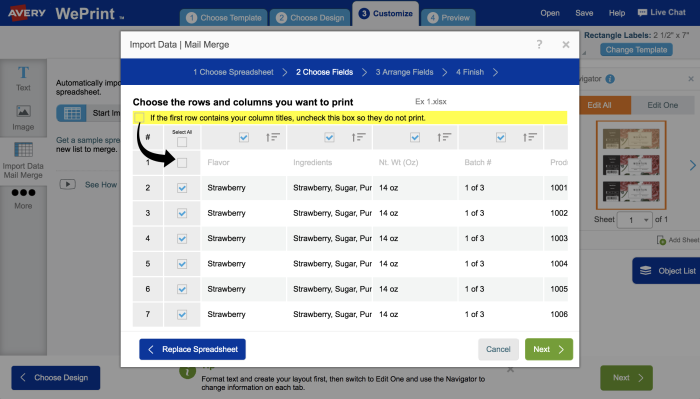Open Import Data Mail Merge sidebar tool
The height and width of the screenshot is (399, 700).
point(23,161)
